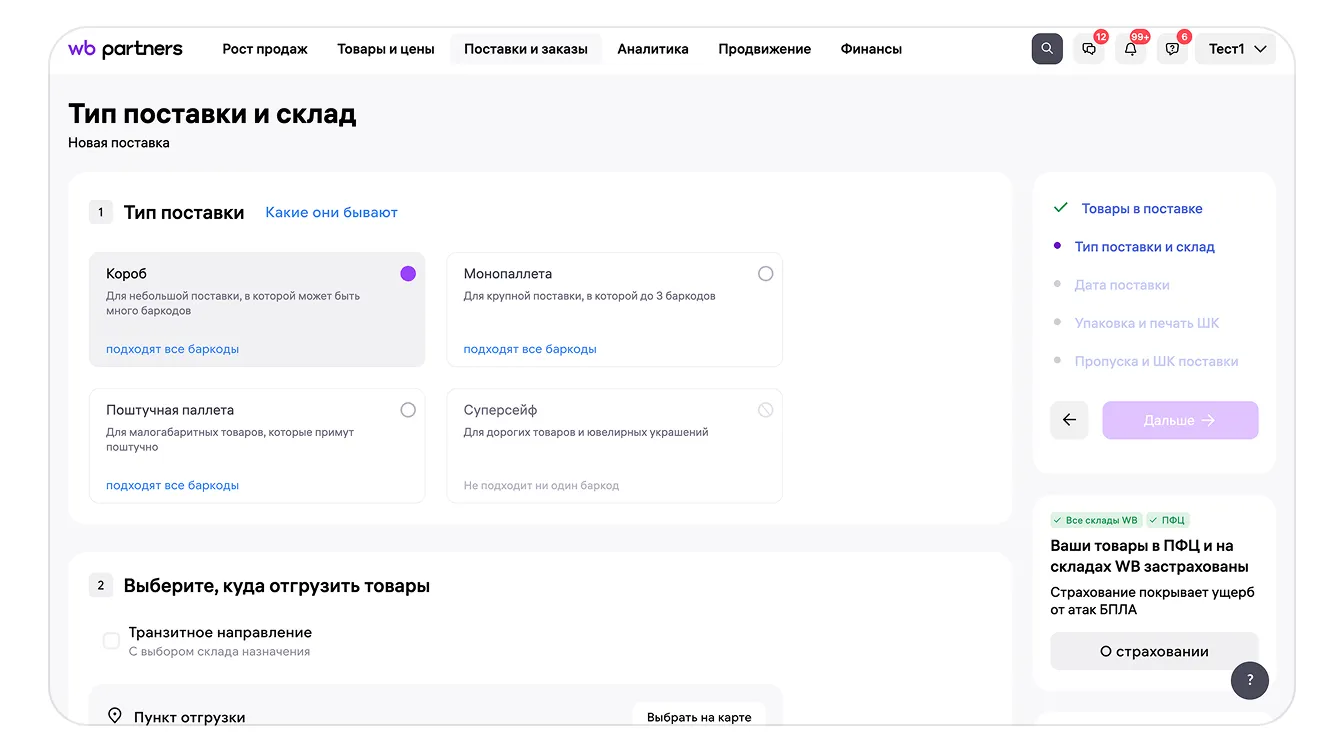
Task: Open barcodes link in the Короб card
Action: pos(172,349)
